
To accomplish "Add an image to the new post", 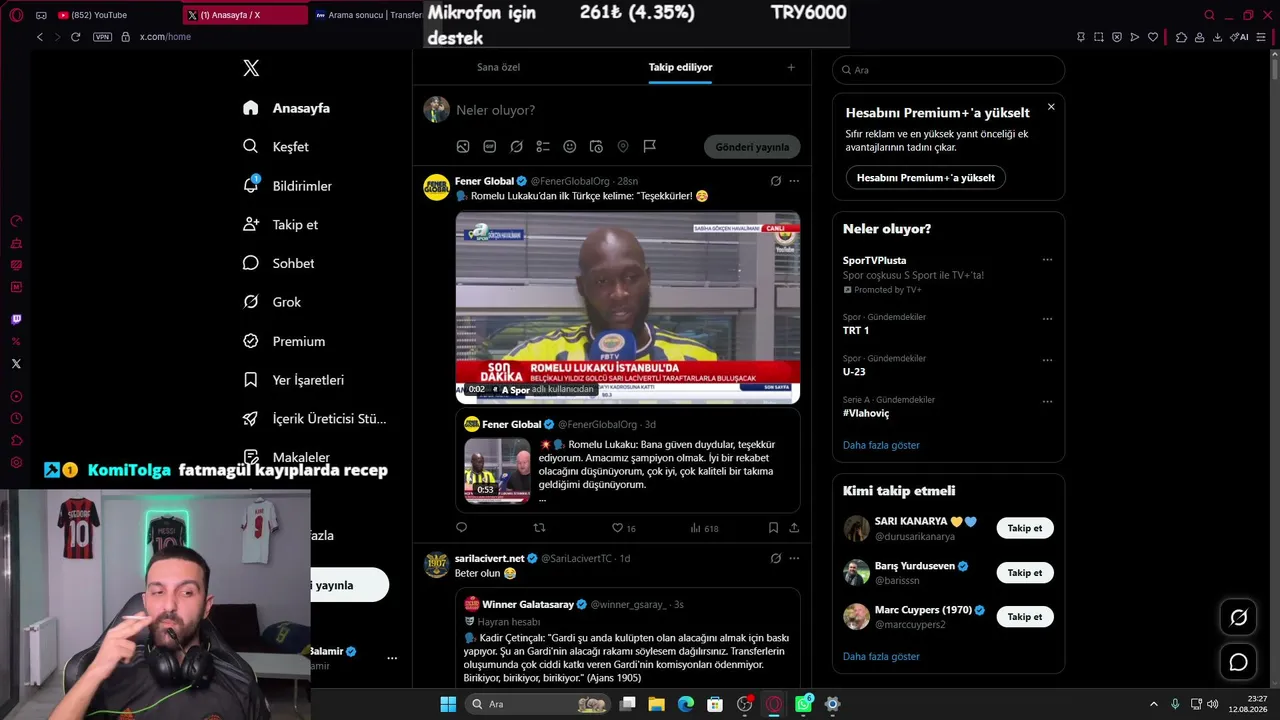I will tap(463, 146).
